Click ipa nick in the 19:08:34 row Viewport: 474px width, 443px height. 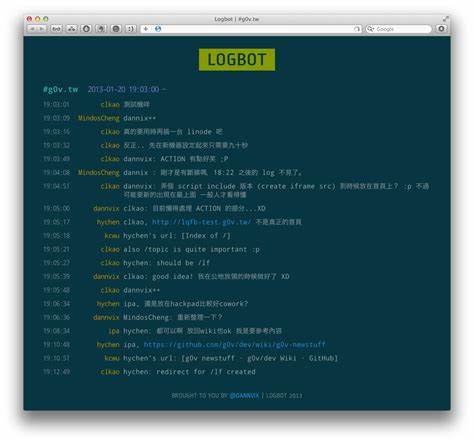click(114, 331)
